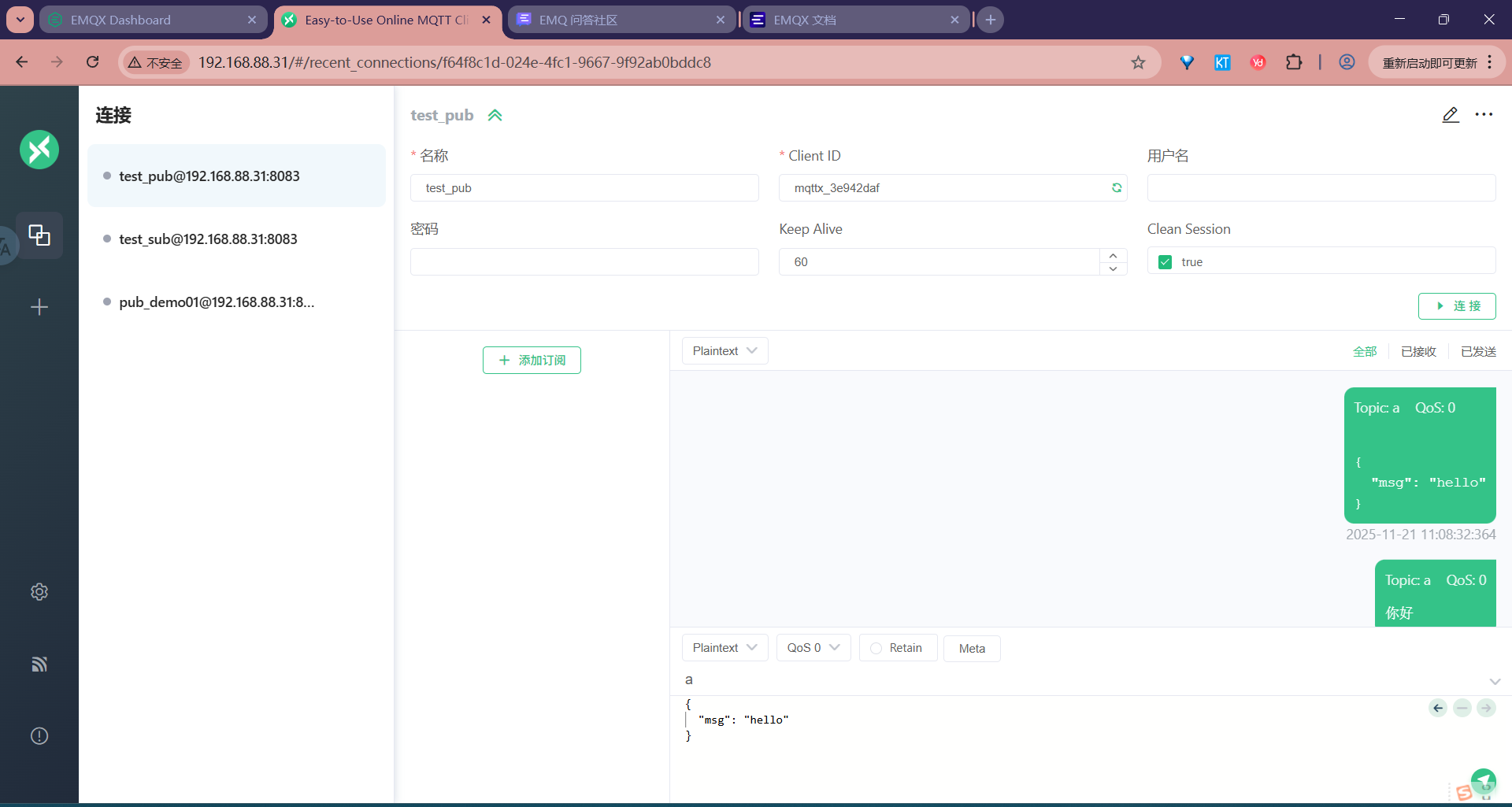Filter to sent messages 已发送
Image resolution: width=1512 pixels, height=807 pixels.
[x=1478, y=352]
